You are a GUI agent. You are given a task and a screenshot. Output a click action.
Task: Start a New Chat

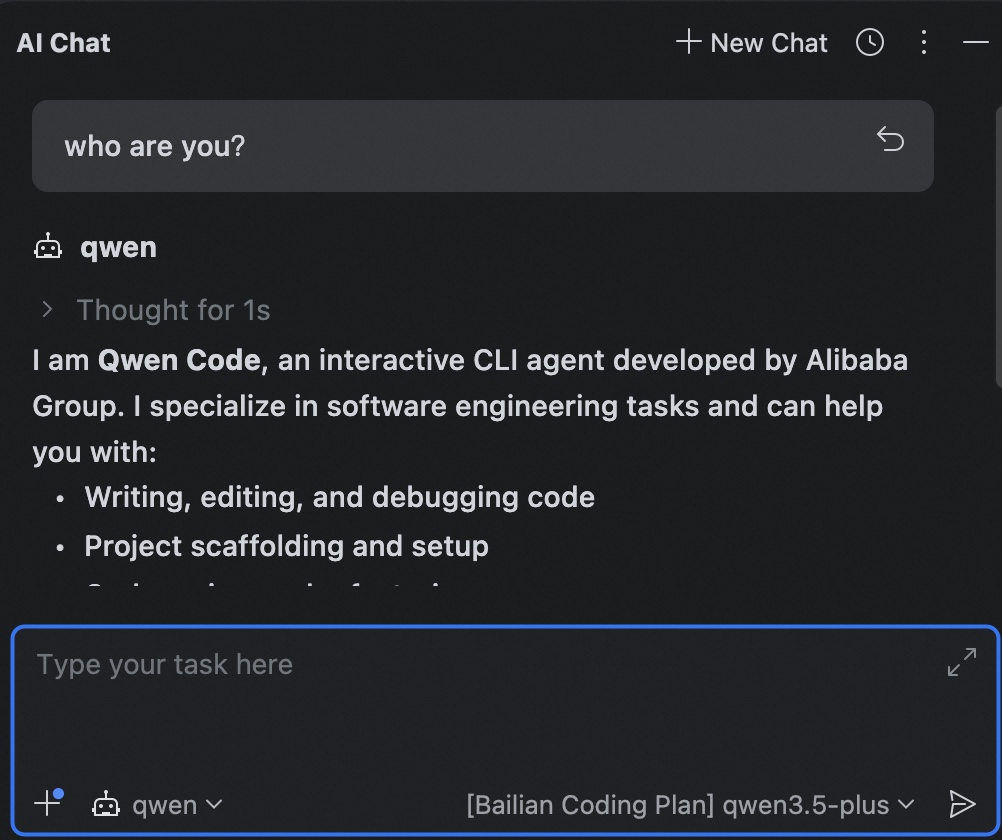click(x=752, y=43)
